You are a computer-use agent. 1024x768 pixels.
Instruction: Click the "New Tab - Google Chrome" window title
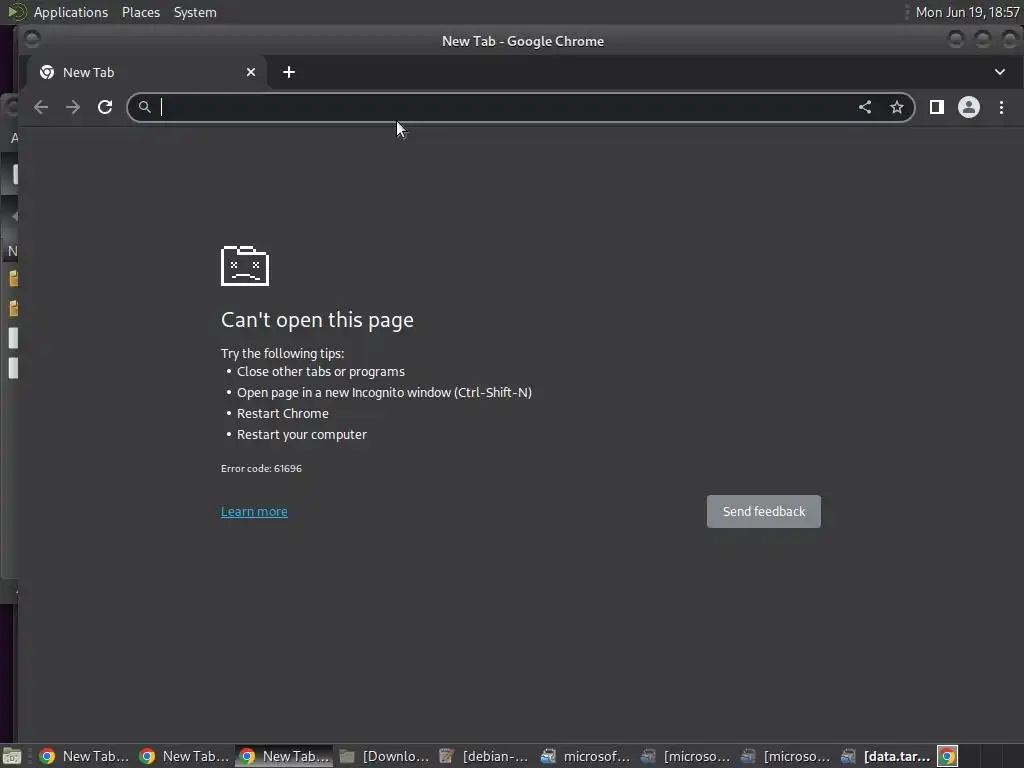point(523,41)
